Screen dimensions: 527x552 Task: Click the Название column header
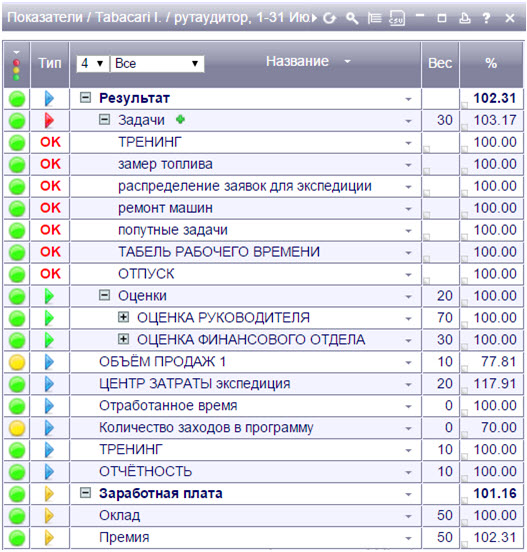point(297,61)
